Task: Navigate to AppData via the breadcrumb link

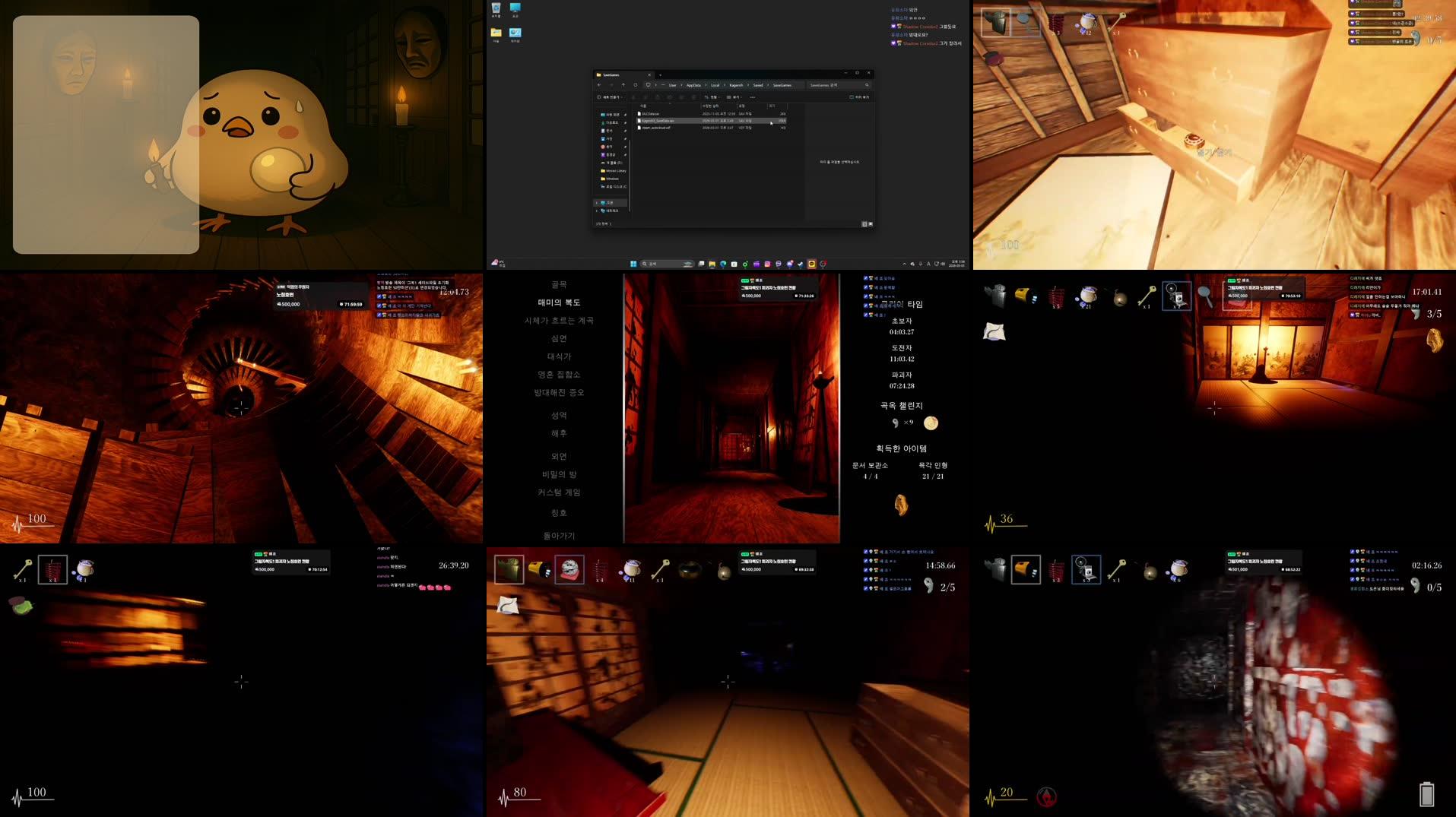Action: [x=693, y=85]
